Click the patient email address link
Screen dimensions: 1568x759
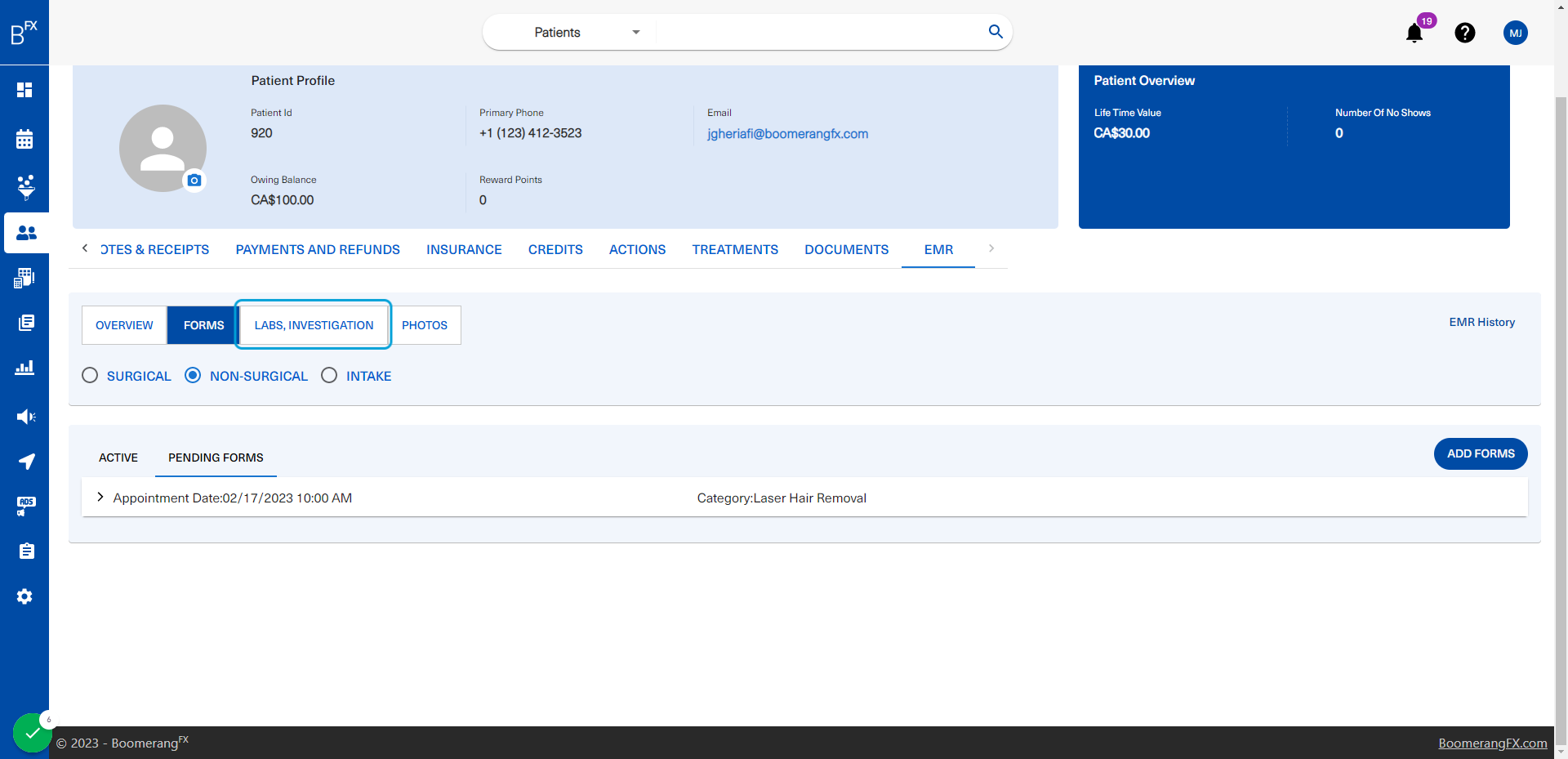787,134
